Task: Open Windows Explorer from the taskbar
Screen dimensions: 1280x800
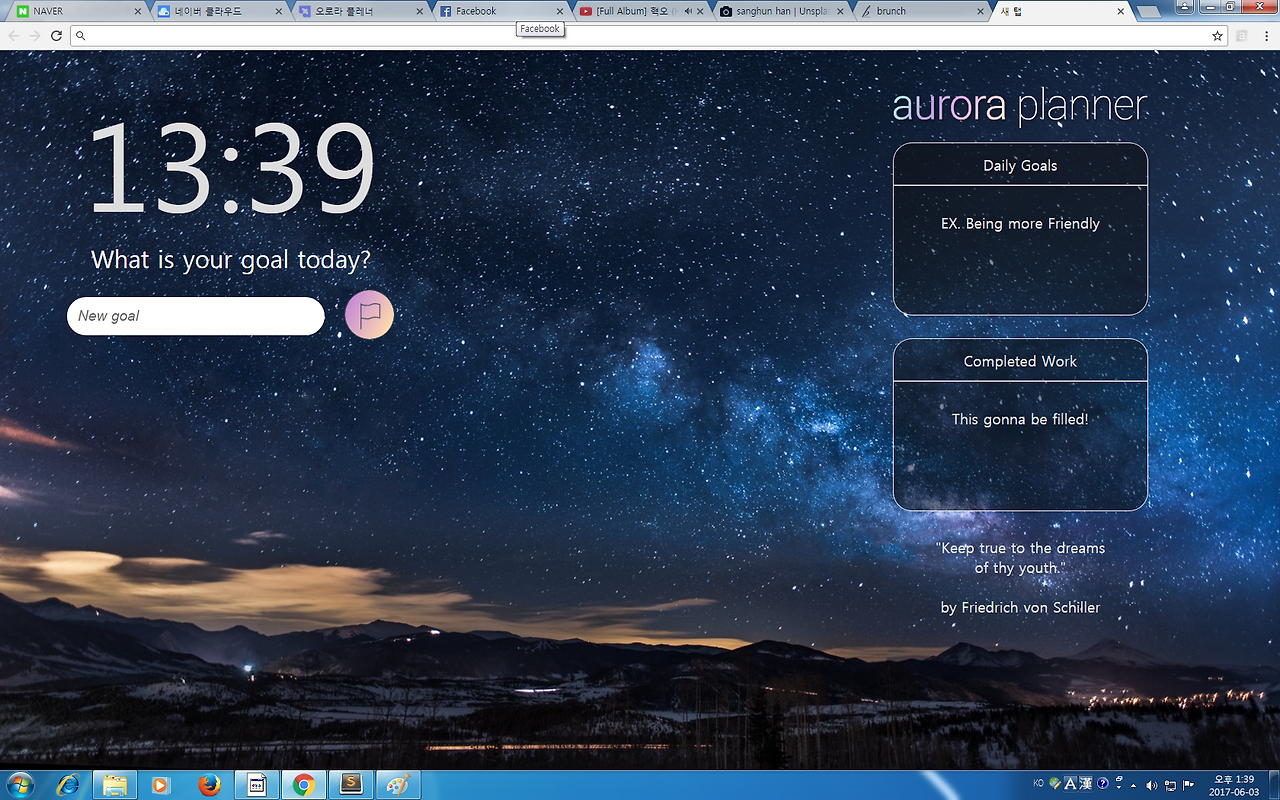Action: [x=115, y=785]
